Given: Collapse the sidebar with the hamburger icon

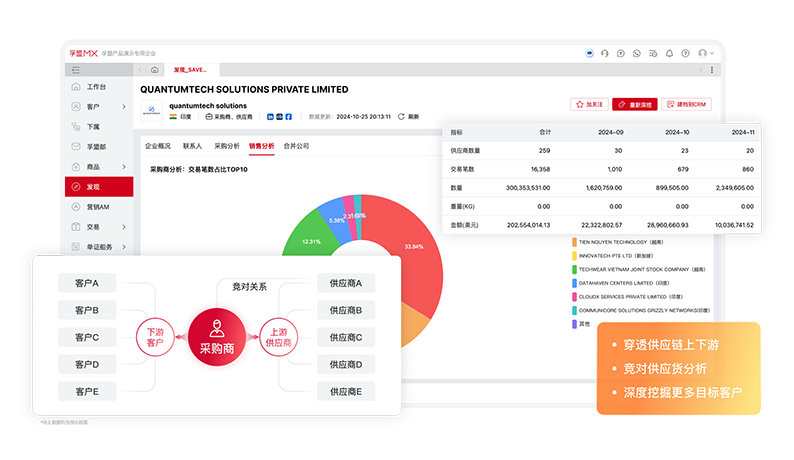Looking at the screenshot, I should [x=76, y=70].
